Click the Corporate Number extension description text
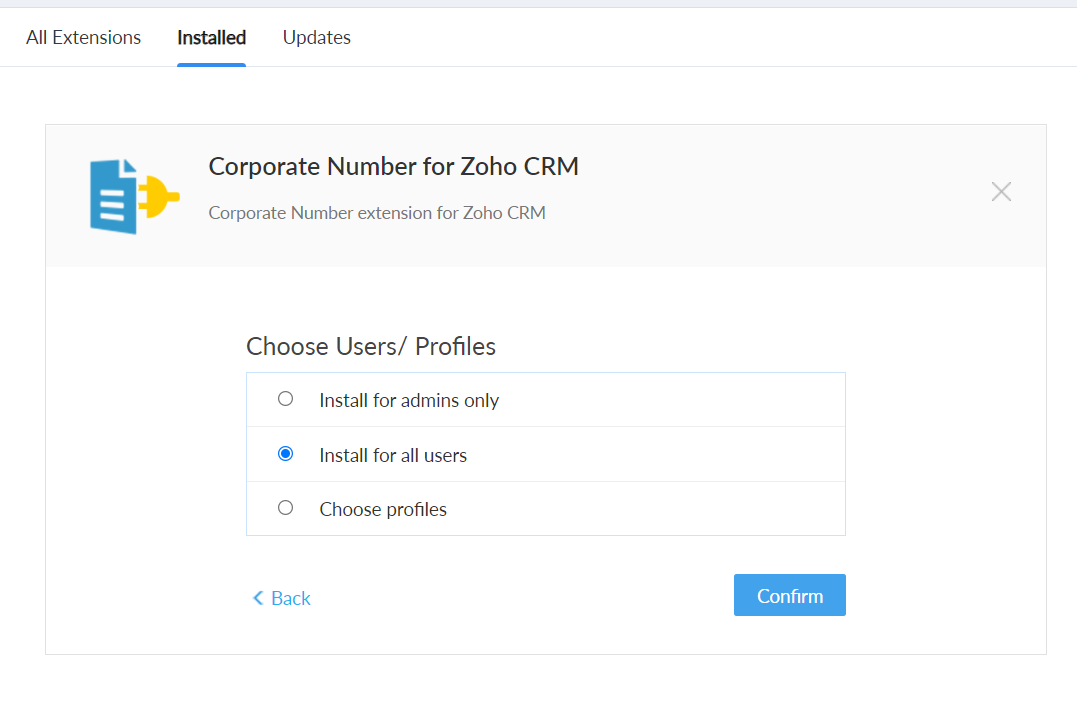Screen dimensions: 1077x709 pos(377,213)
